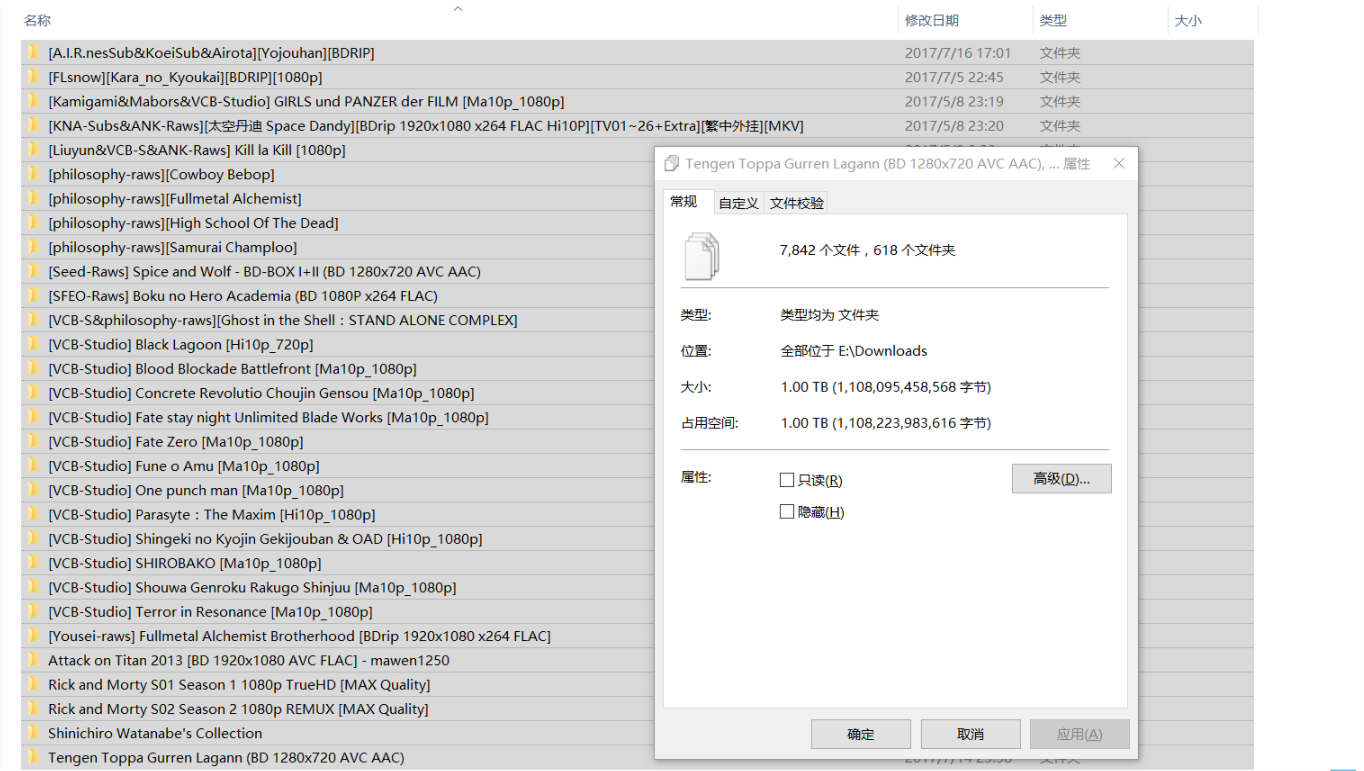Click folder icon beside Fune o Amu
This screenshot has height=771, width=1364.
coord(33,466)
